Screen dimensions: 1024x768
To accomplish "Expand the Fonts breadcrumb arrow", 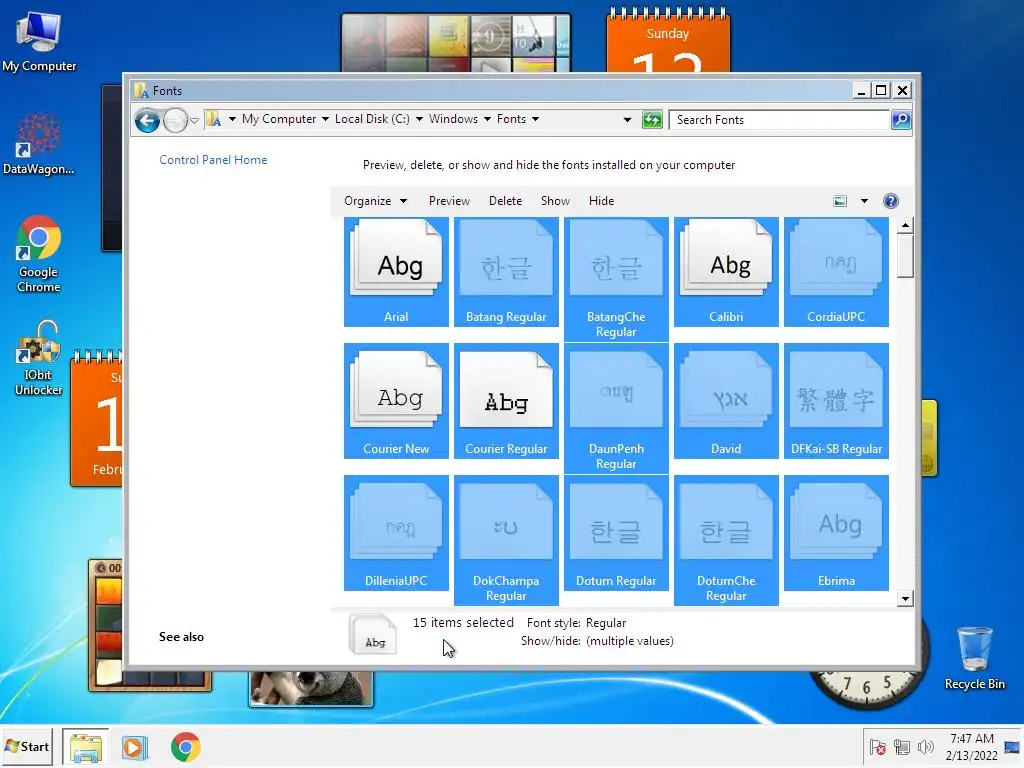I will point(536,120).
